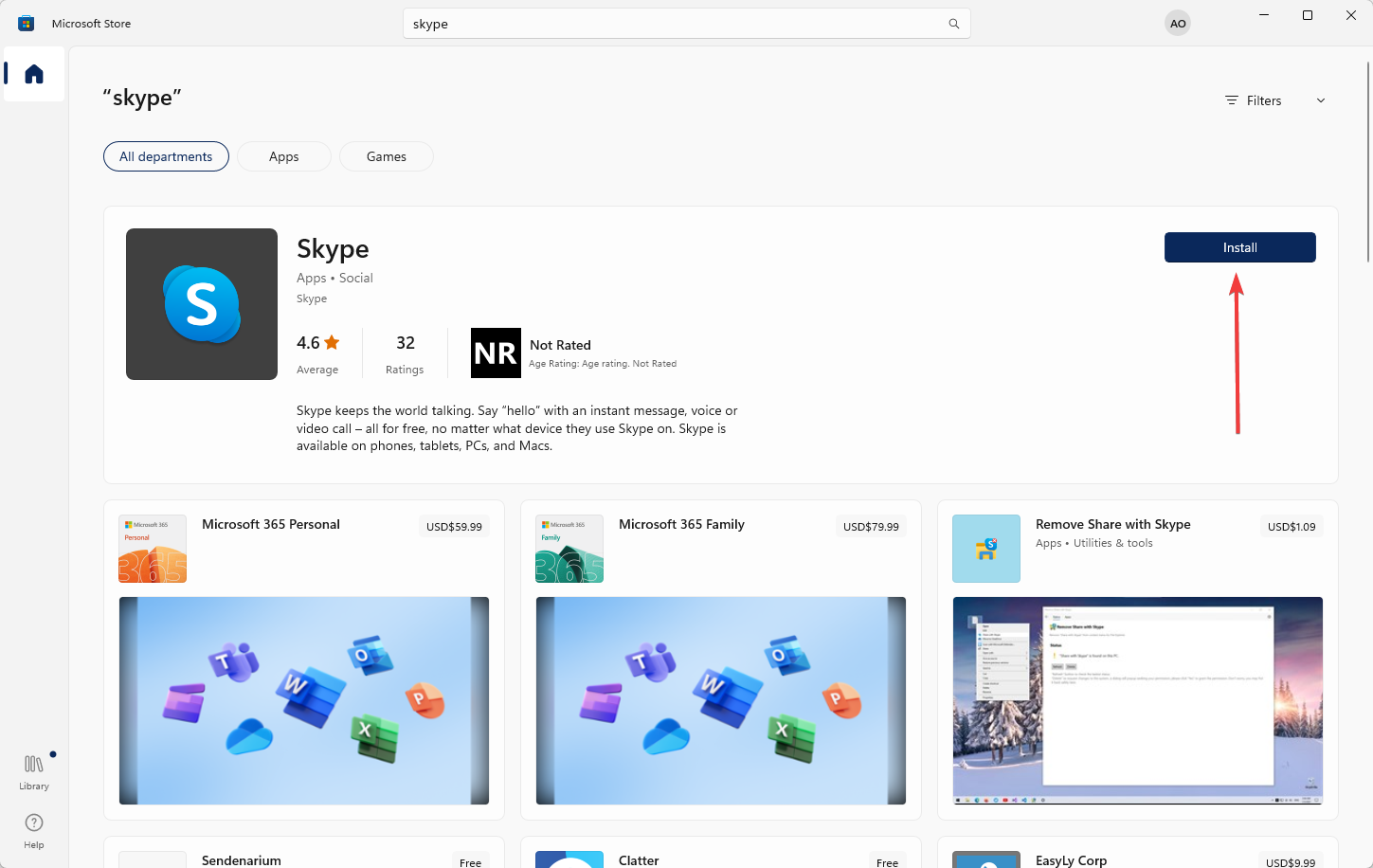This screenshot has width=1373, height=868.
Task: Click the Free tag beside Clatter
Action: [x=887, y=861]
